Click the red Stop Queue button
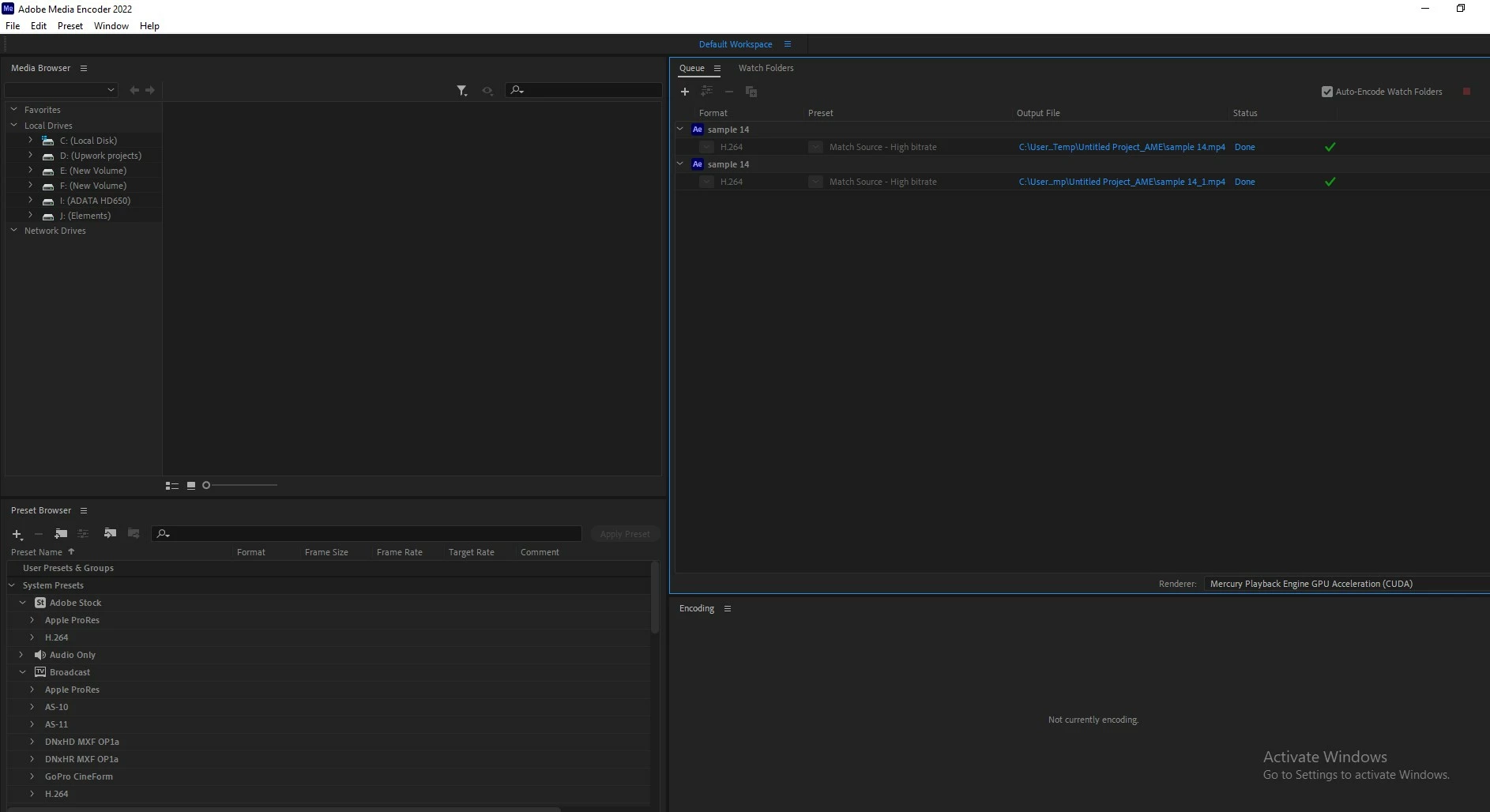The height and width of the screenshot is (812, 1490). (x=1466, y=92)
